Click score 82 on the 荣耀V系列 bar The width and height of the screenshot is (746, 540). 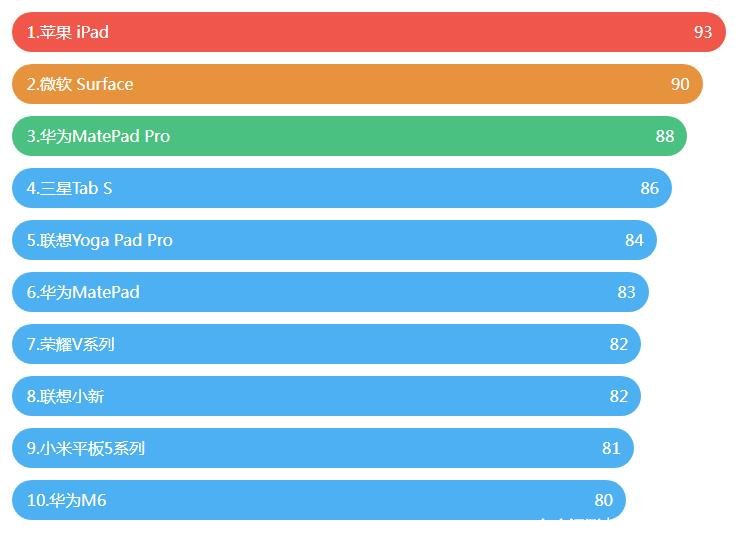[619, 344]
